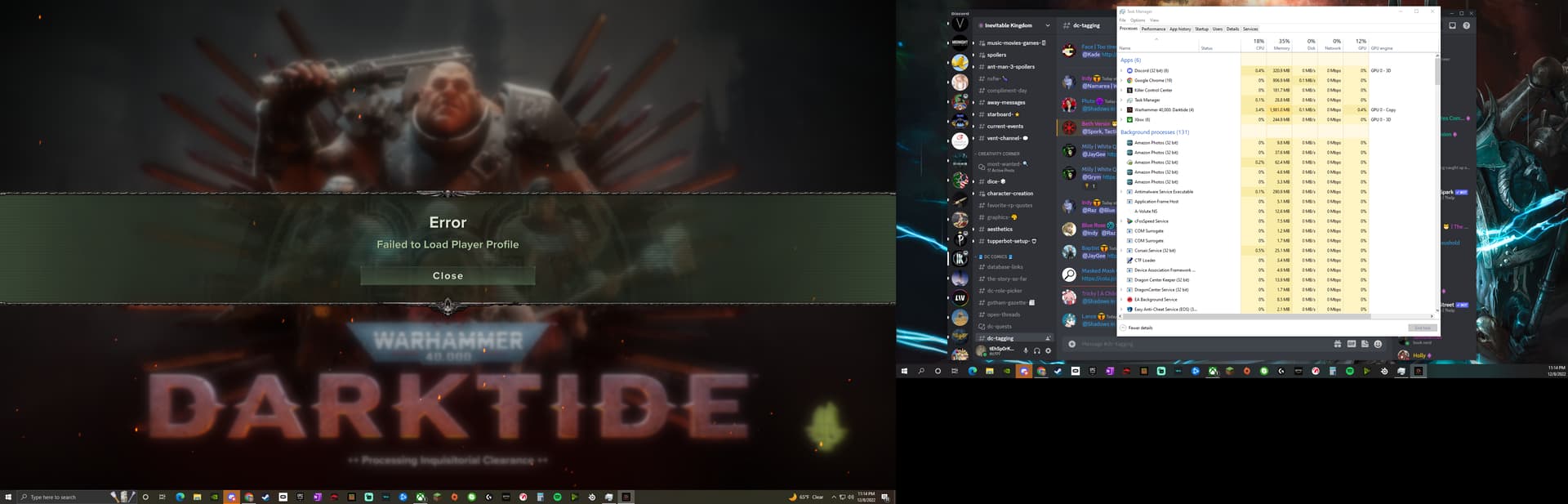Screen dimensions: 1568x504
Task: Open the character-creation channel
Action: coord(1009,194)
